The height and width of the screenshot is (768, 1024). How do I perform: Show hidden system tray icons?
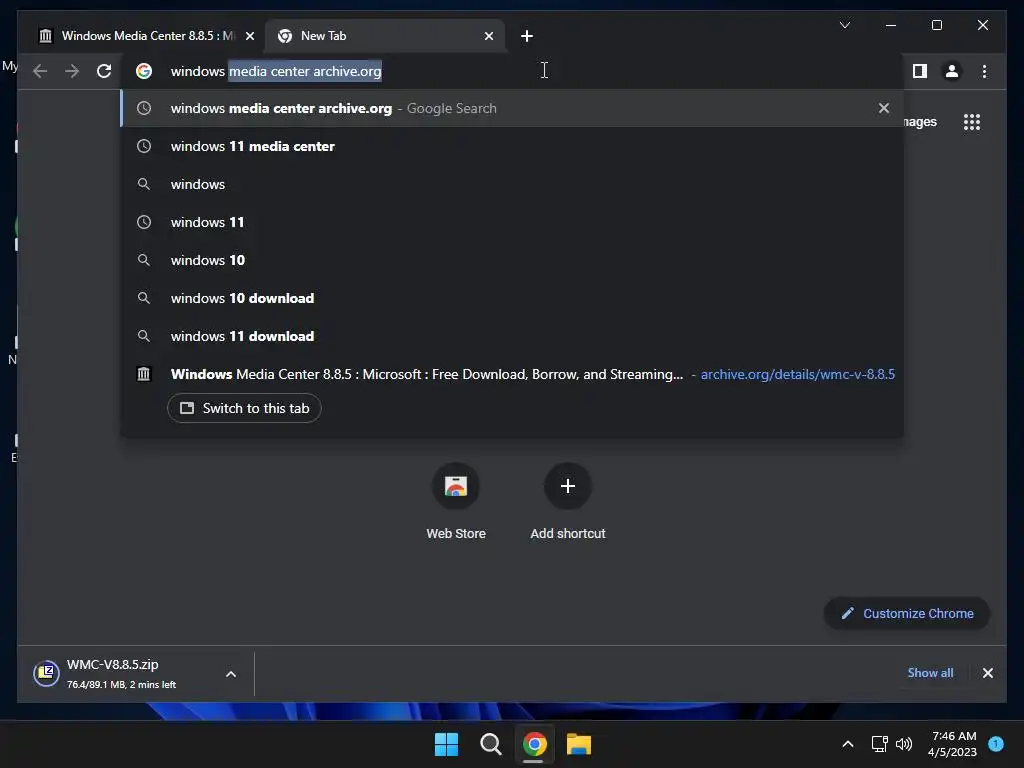848,744
